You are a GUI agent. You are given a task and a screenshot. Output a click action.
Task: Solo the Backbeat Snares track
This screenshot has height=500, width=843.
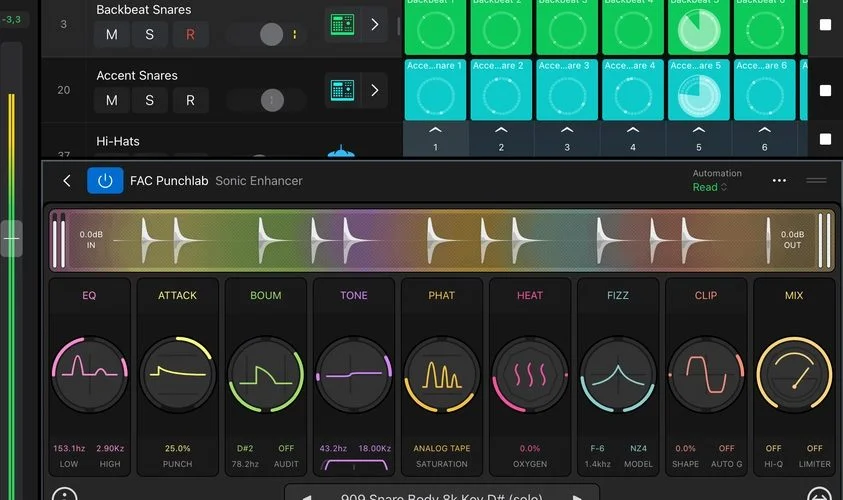click(x=149, y=34)
